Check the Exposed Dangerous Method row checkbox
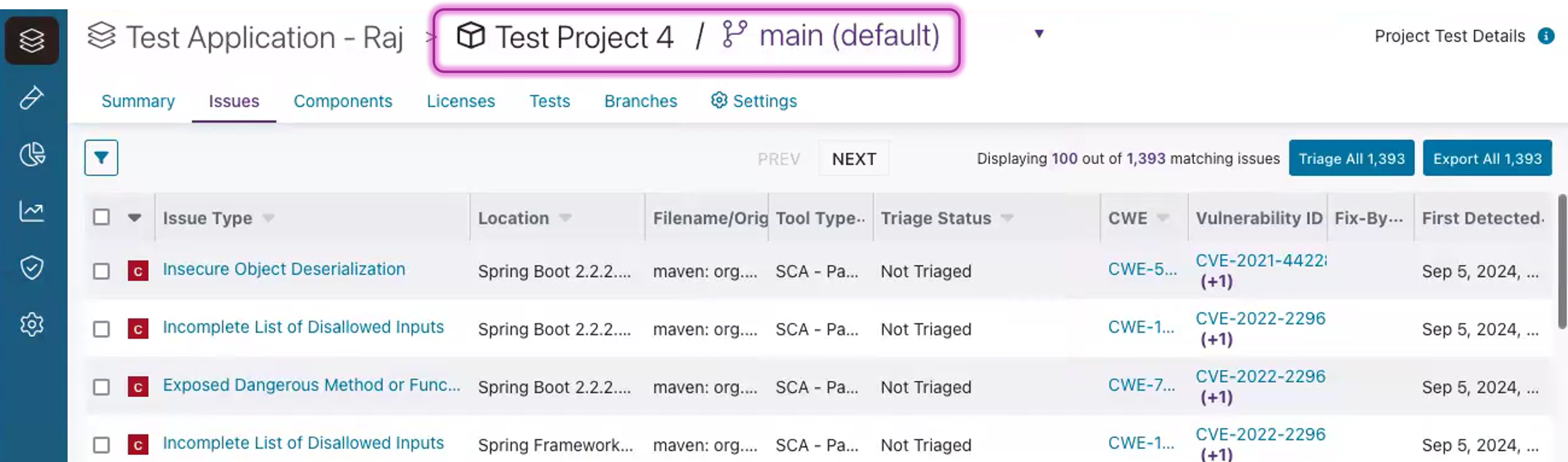1568x462 pixels. (x=102, y=387)
